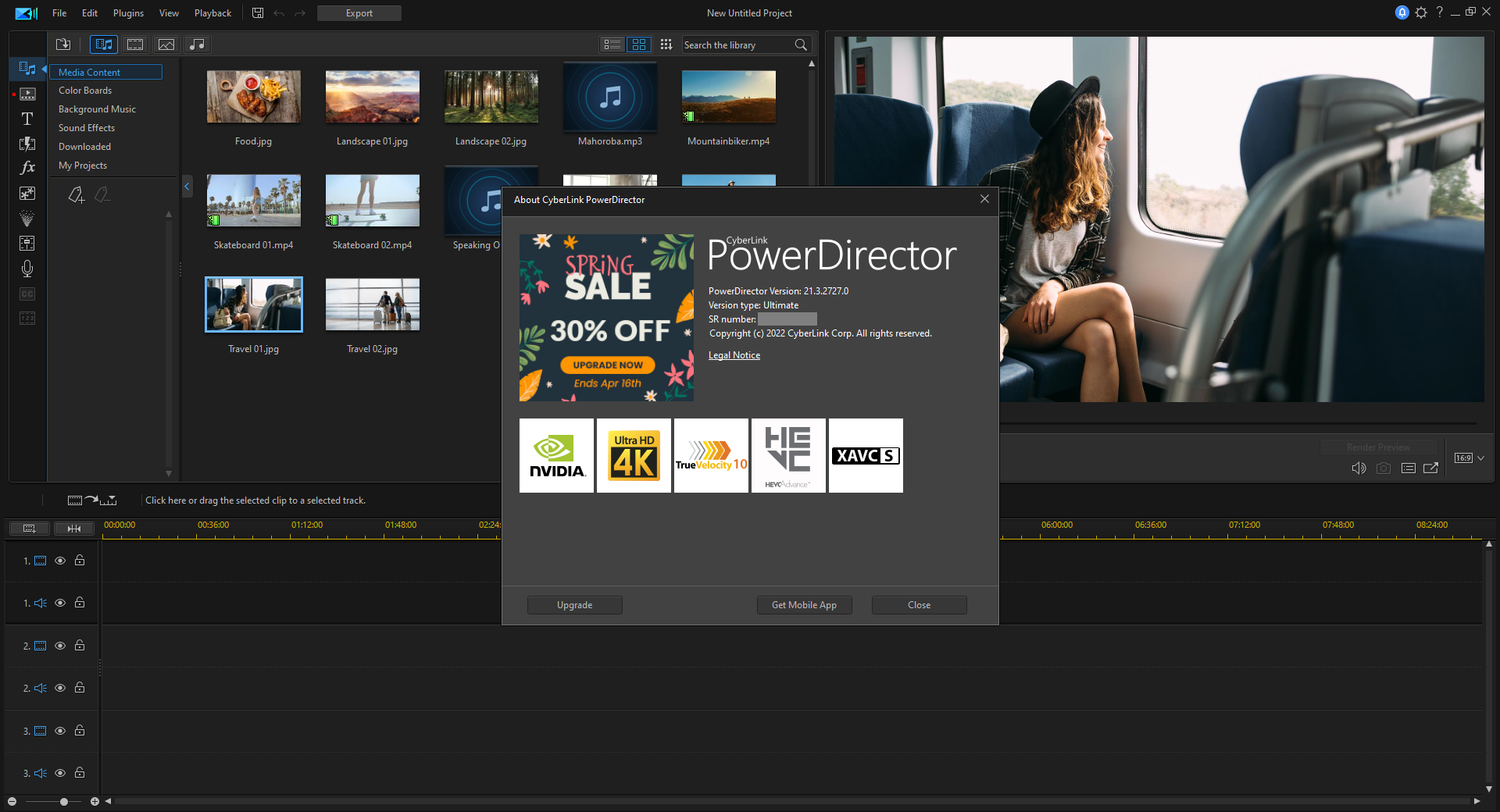Select Color Boards in library tree
This screenshot has height=812, width=1500.
(85, 91)
